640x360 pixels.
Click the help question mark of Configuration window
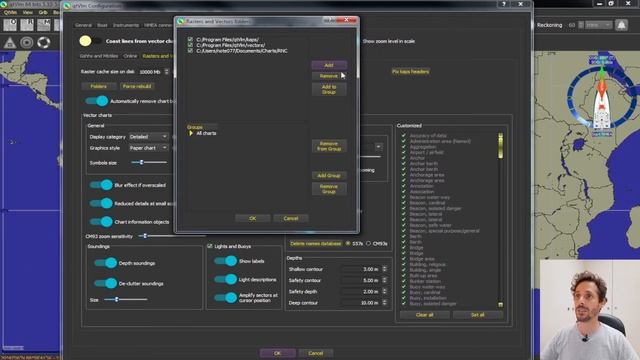(x=504, y=4)
